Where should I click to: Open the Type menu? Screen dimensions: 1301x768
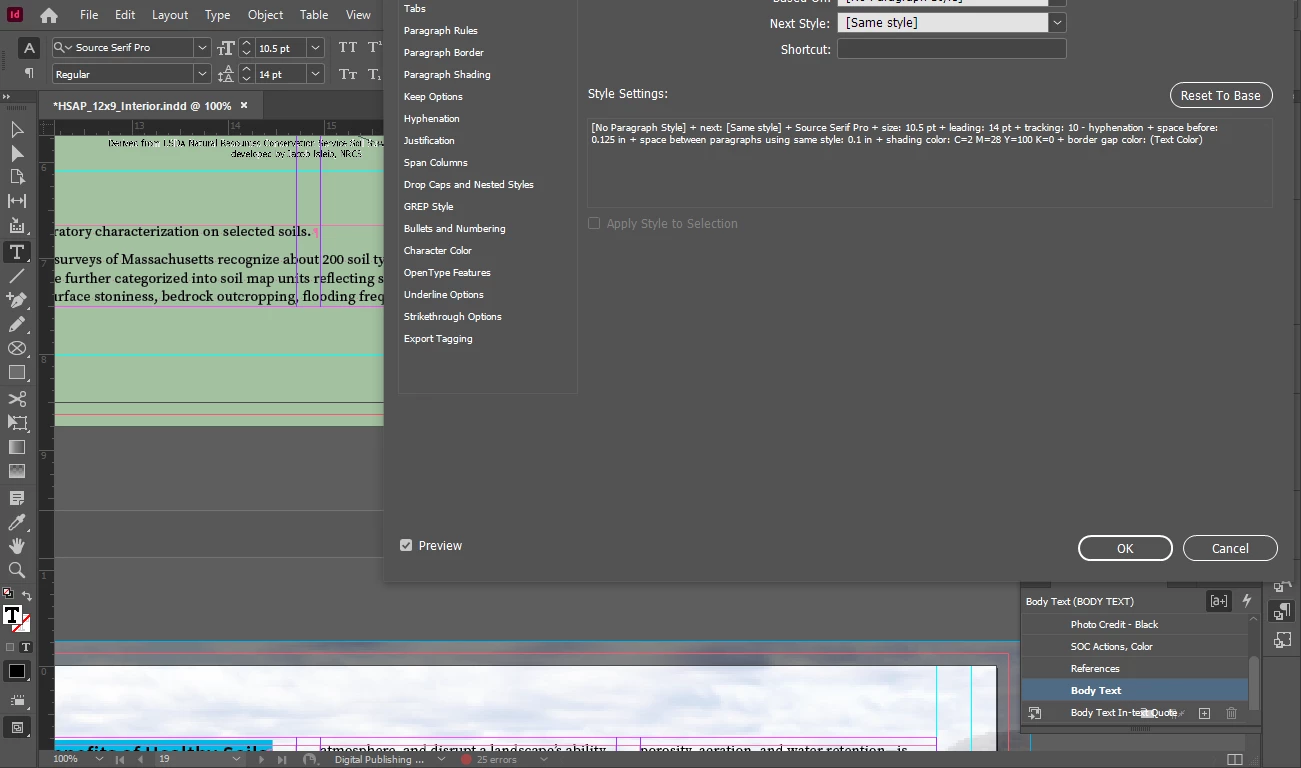pos(217,15)
